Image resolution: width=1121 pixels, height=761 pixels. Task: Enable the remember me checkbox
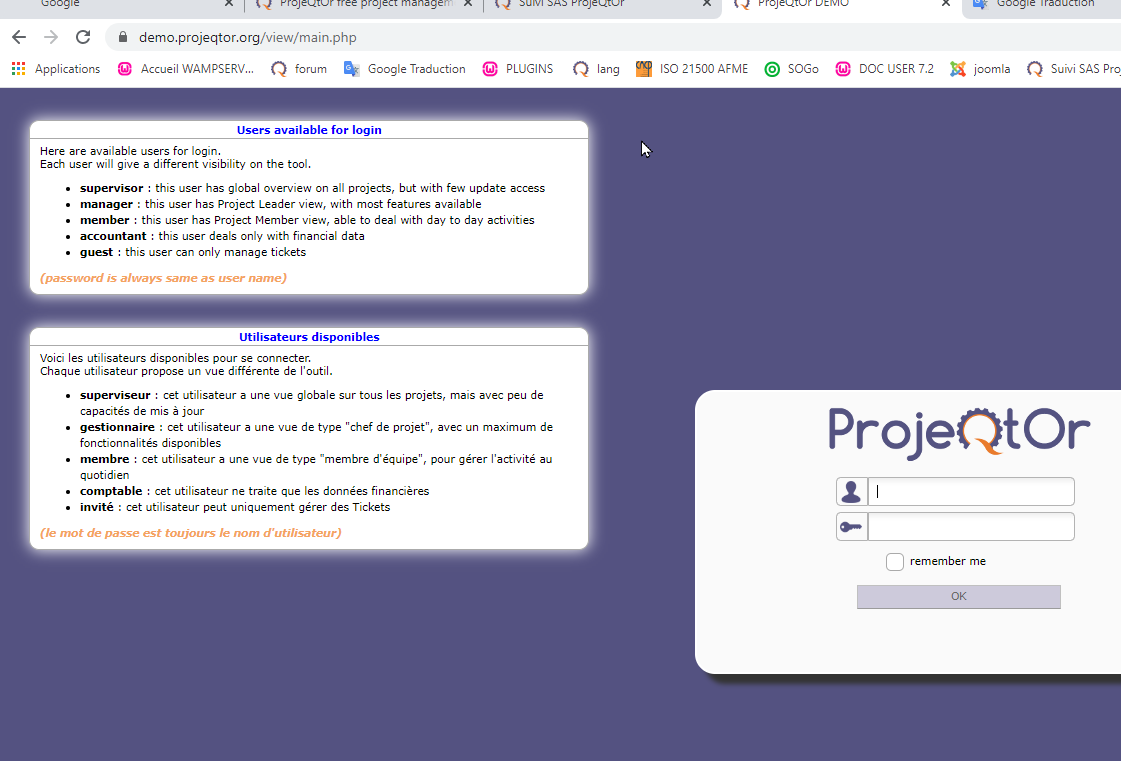pyautogui.click(x=895, y=562)
